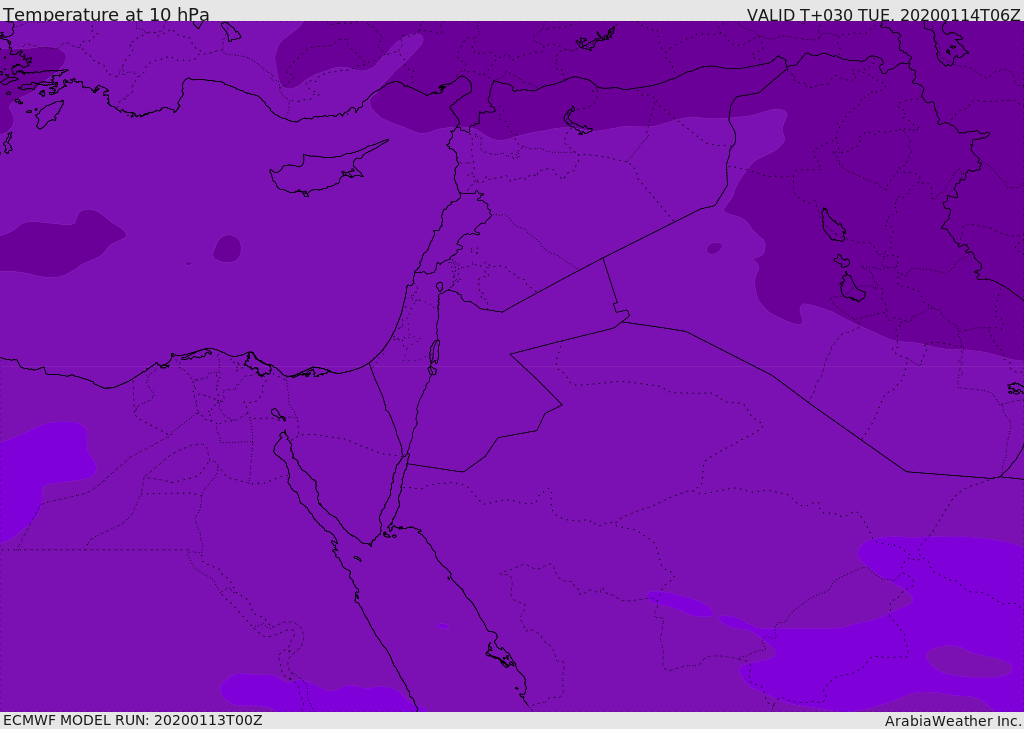Click the "ArabiaWeather Inc" credit text
The width and height of the screenshot is (1024, 729).
pos(952,721)
